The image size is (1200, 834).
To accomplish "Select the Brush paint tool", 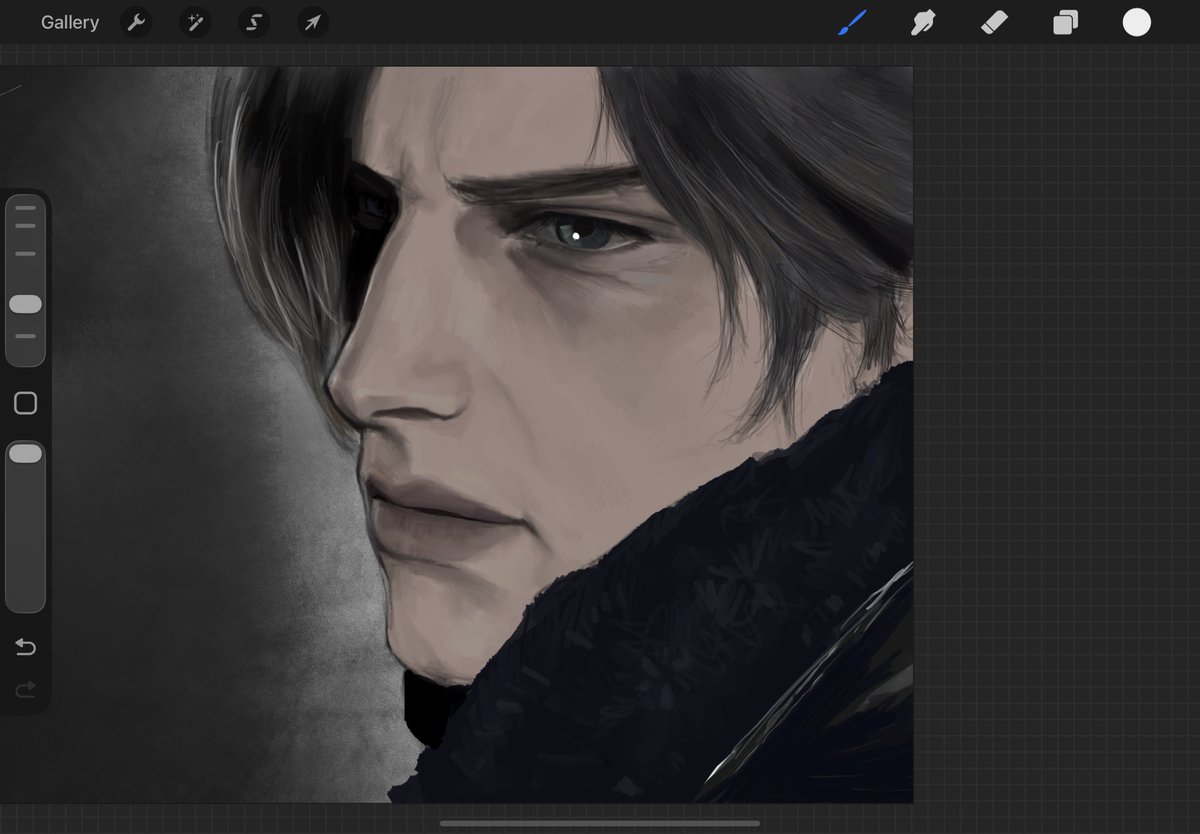I will [x=851, y=22].
